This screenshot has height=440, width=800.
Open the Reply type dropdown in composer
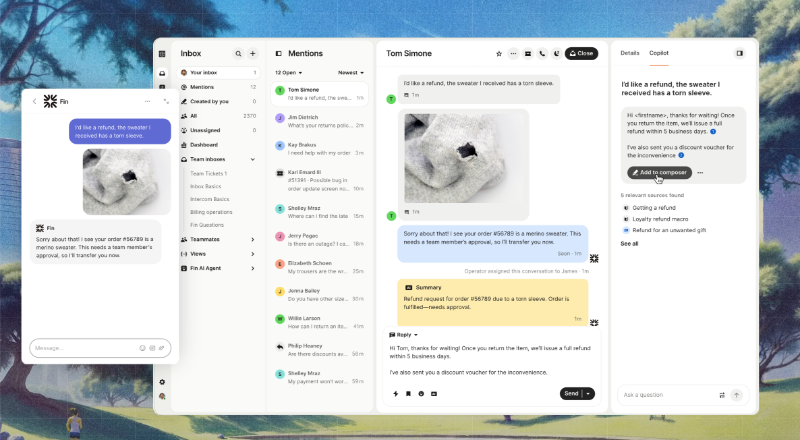[403, 335]
